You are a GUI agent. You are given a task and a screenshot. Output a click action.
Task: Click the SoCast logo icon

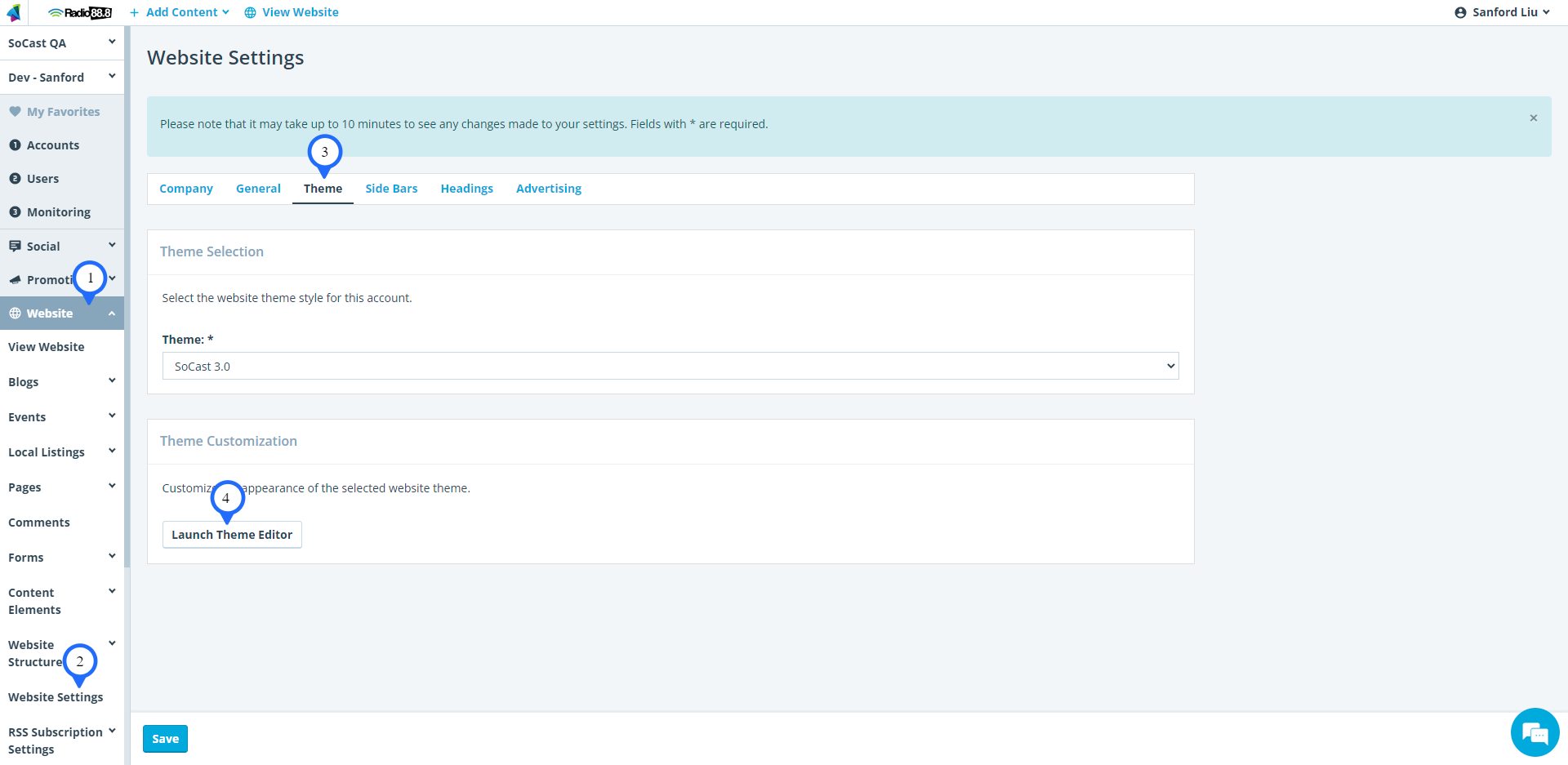[14, 13]
